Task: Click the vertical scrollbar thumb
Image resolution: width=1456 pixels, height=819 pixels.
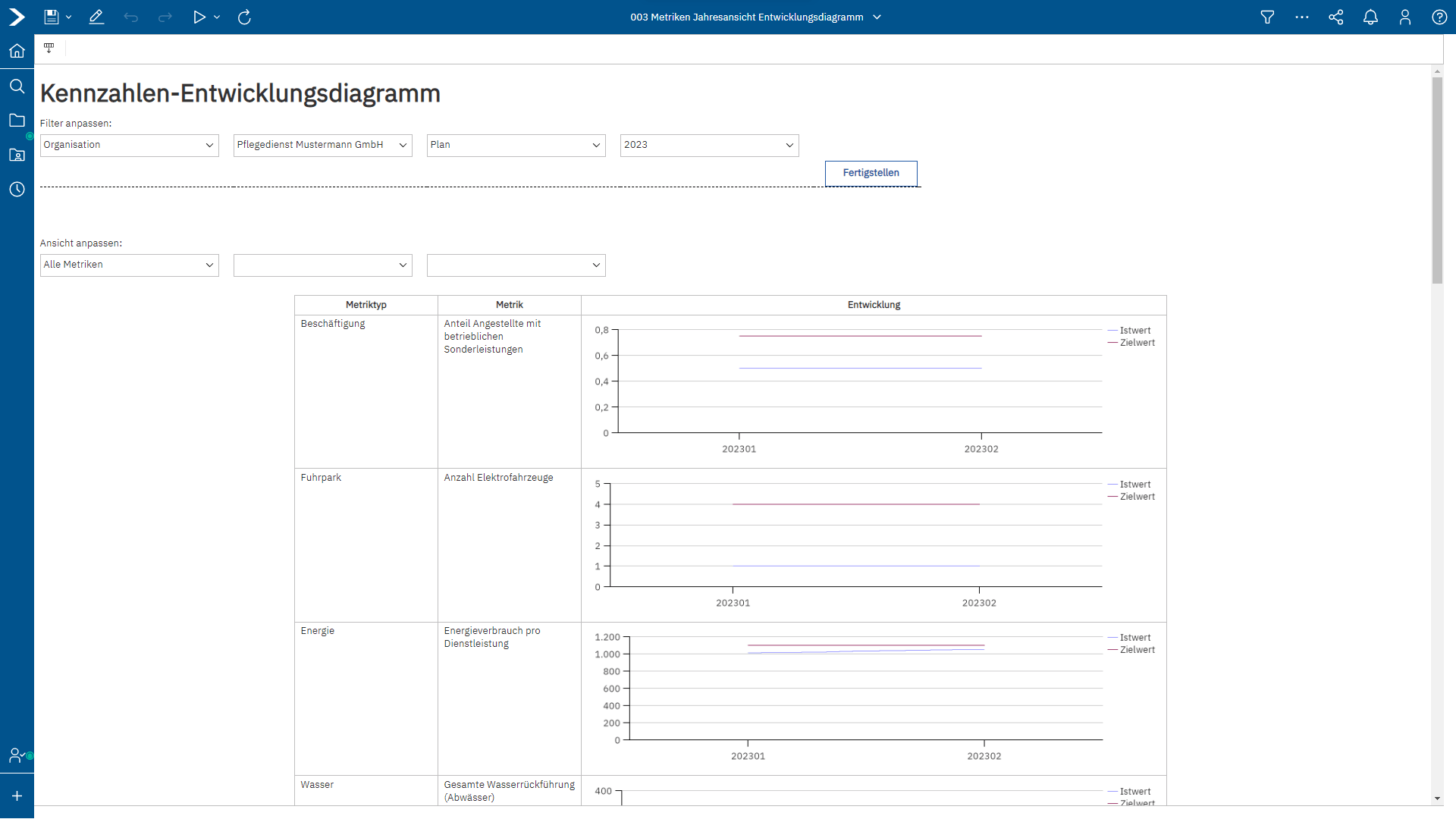Action: coord(1437,180)
